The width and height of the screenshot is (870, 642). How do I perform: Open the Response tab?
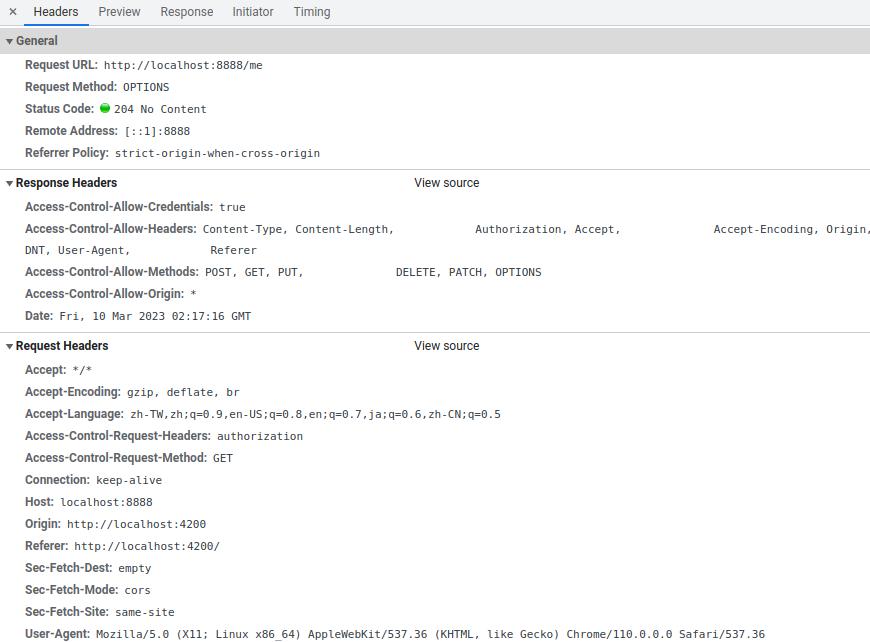(187, 12)
